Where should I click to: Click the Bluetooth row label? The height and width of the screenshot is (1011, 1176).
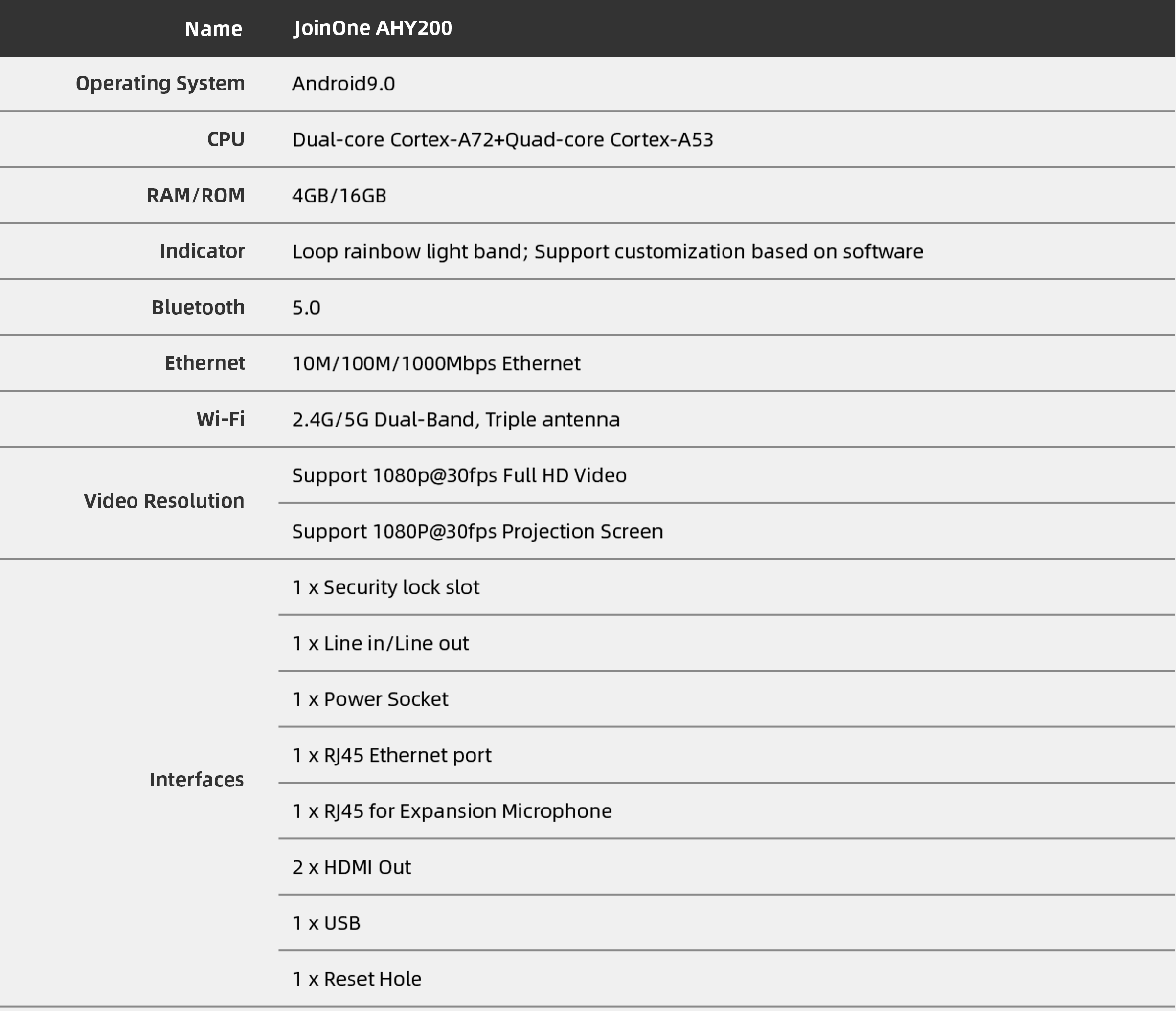(x=198, y=307)
